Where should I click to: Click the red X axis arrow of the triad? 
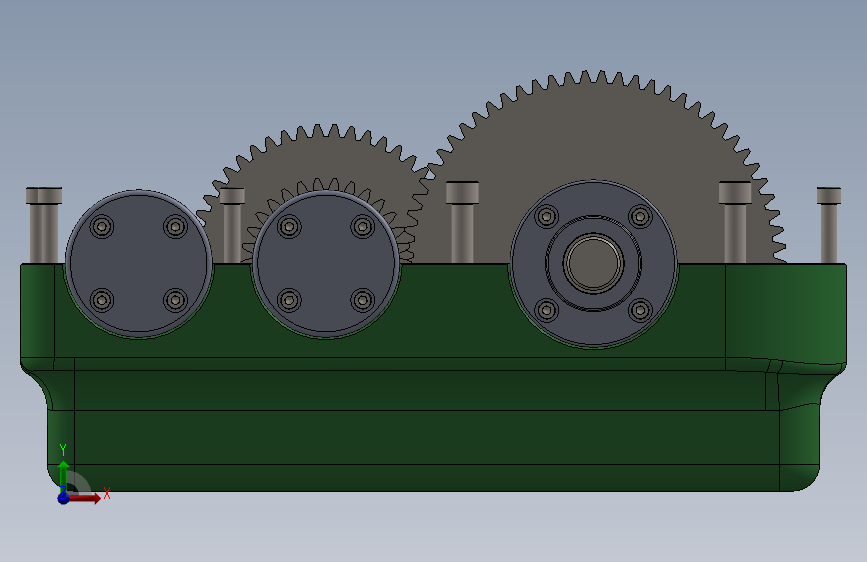click(x=86, y=498)
